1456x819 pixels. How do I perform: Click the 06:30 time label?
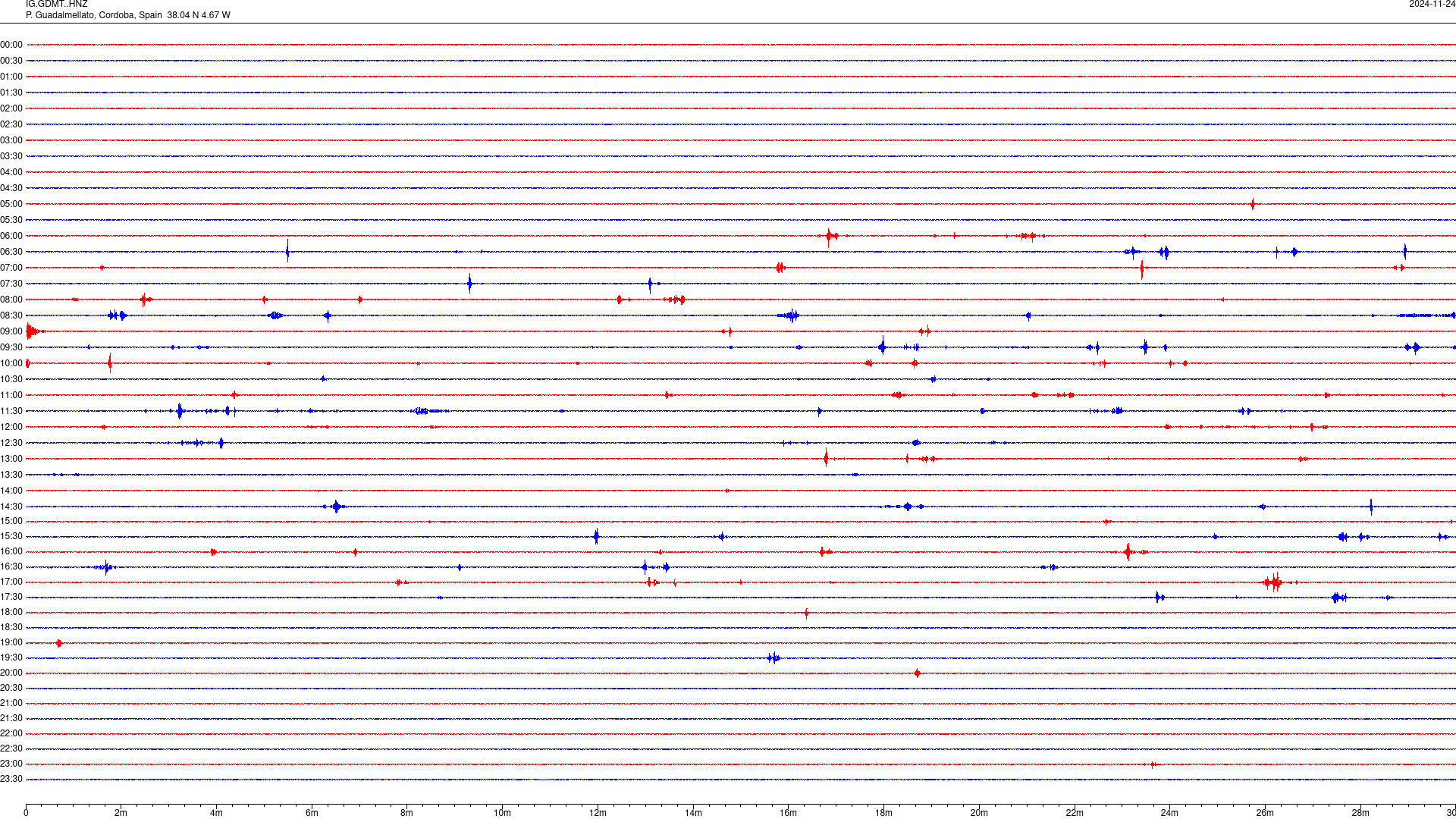[11, 252]
